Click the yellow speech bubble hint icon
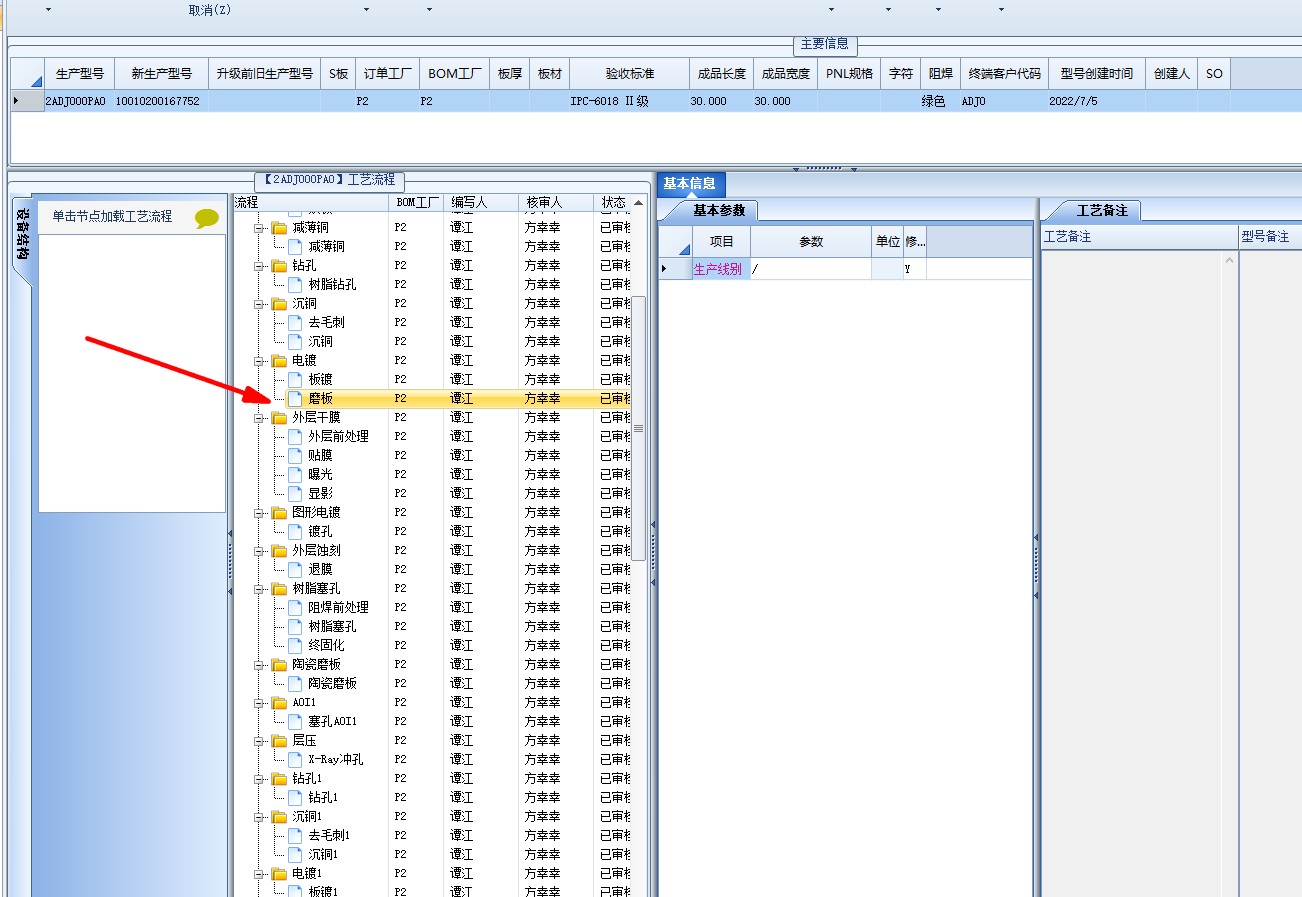The image size is (1302, 897). click(207, 218)
